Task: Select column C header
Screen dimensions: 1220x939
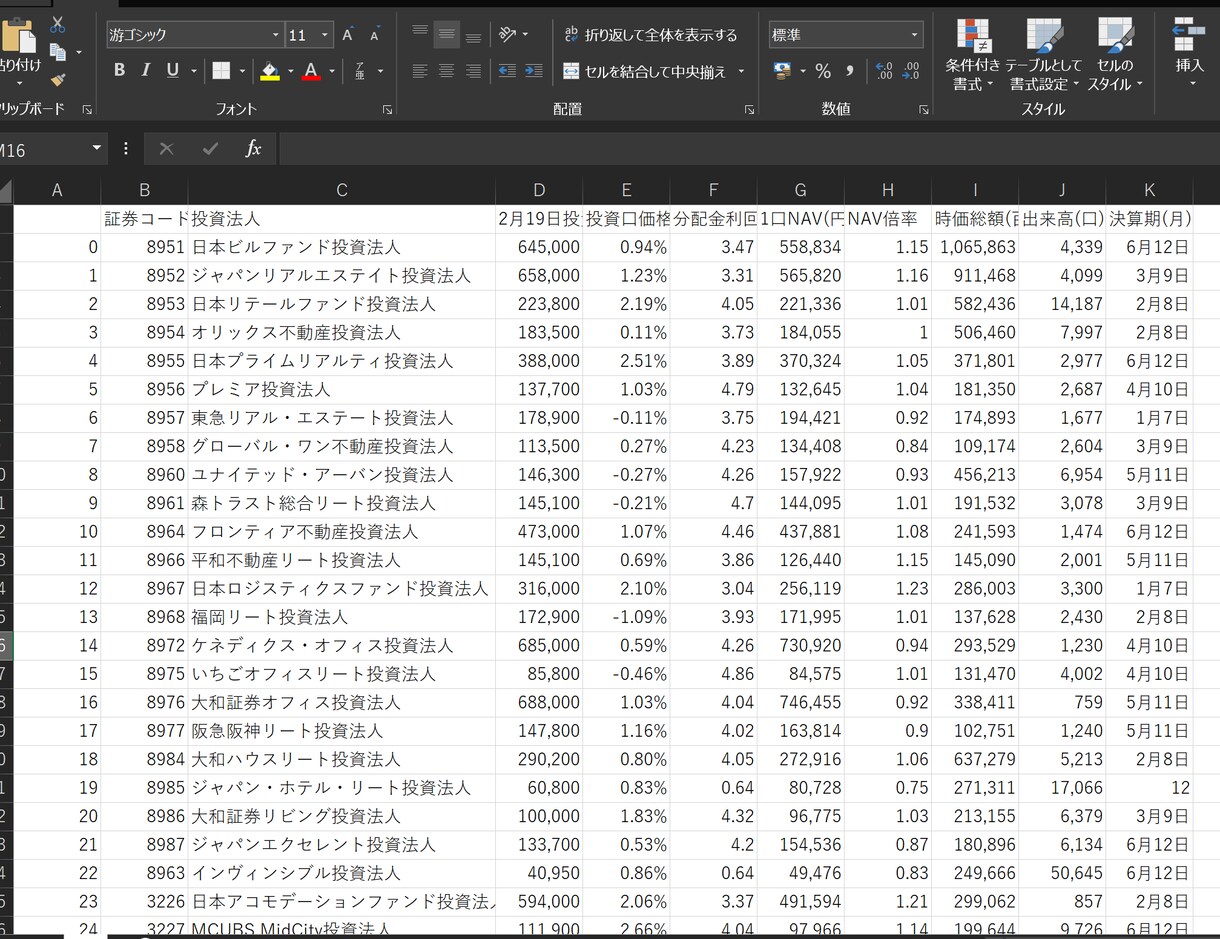Action: (342, 190)
